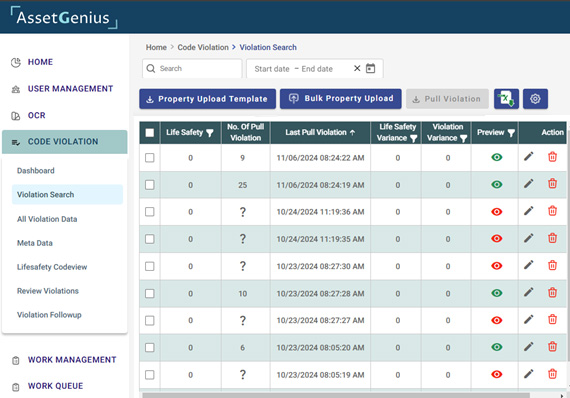Open the Life Safety column filter
The width and height of the screenshot is (570, 398).
210,133
